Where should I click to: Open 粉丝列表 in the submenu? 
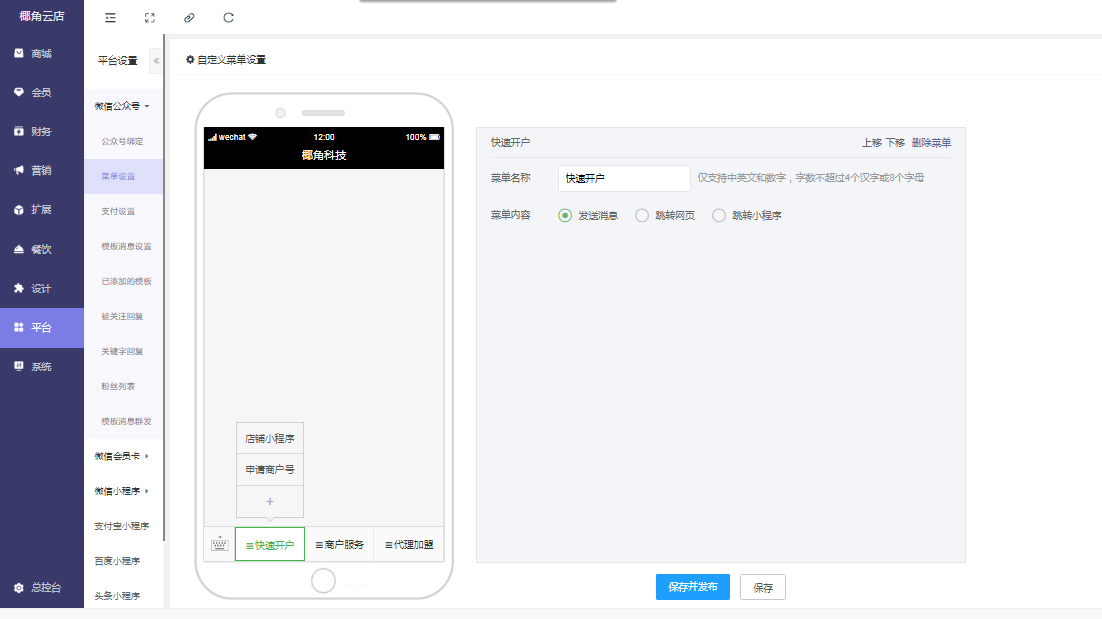pyautogui.click(x=118, y=386)
